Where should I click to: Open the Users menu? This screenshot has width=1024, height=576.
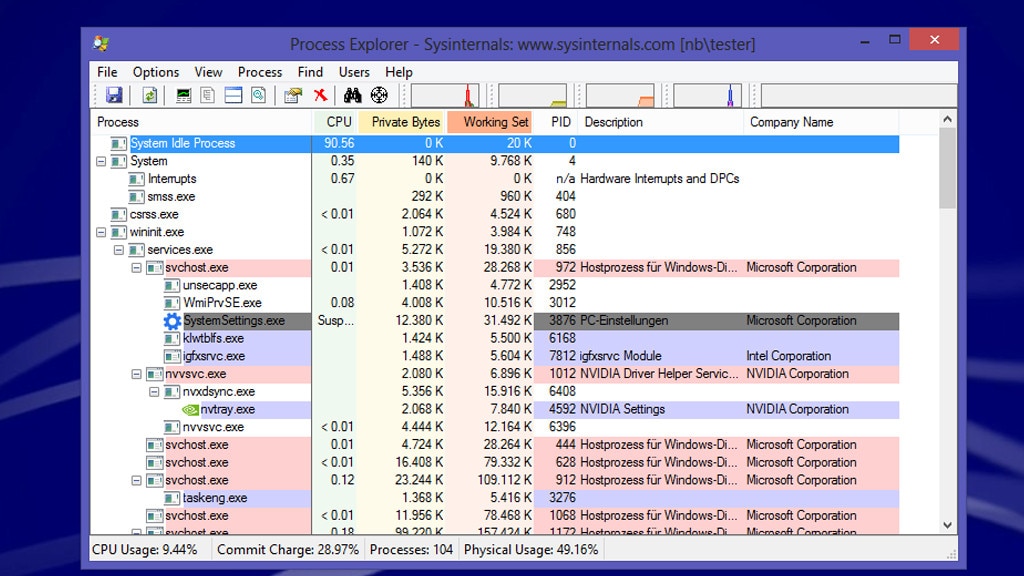pyautogui.click(x=355, y=72)
